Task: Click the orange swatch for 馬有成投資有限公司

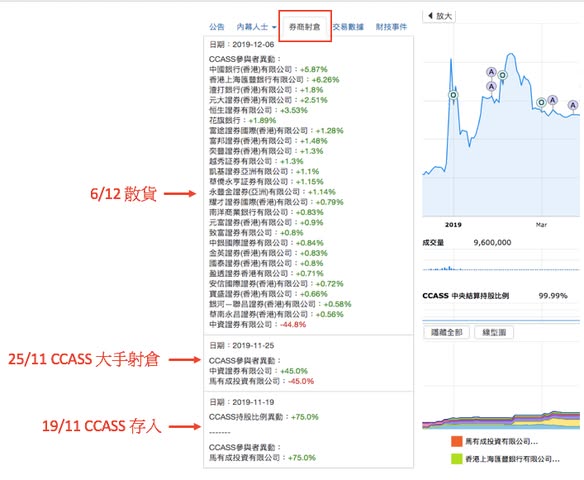Action: [x=457, y=441]
